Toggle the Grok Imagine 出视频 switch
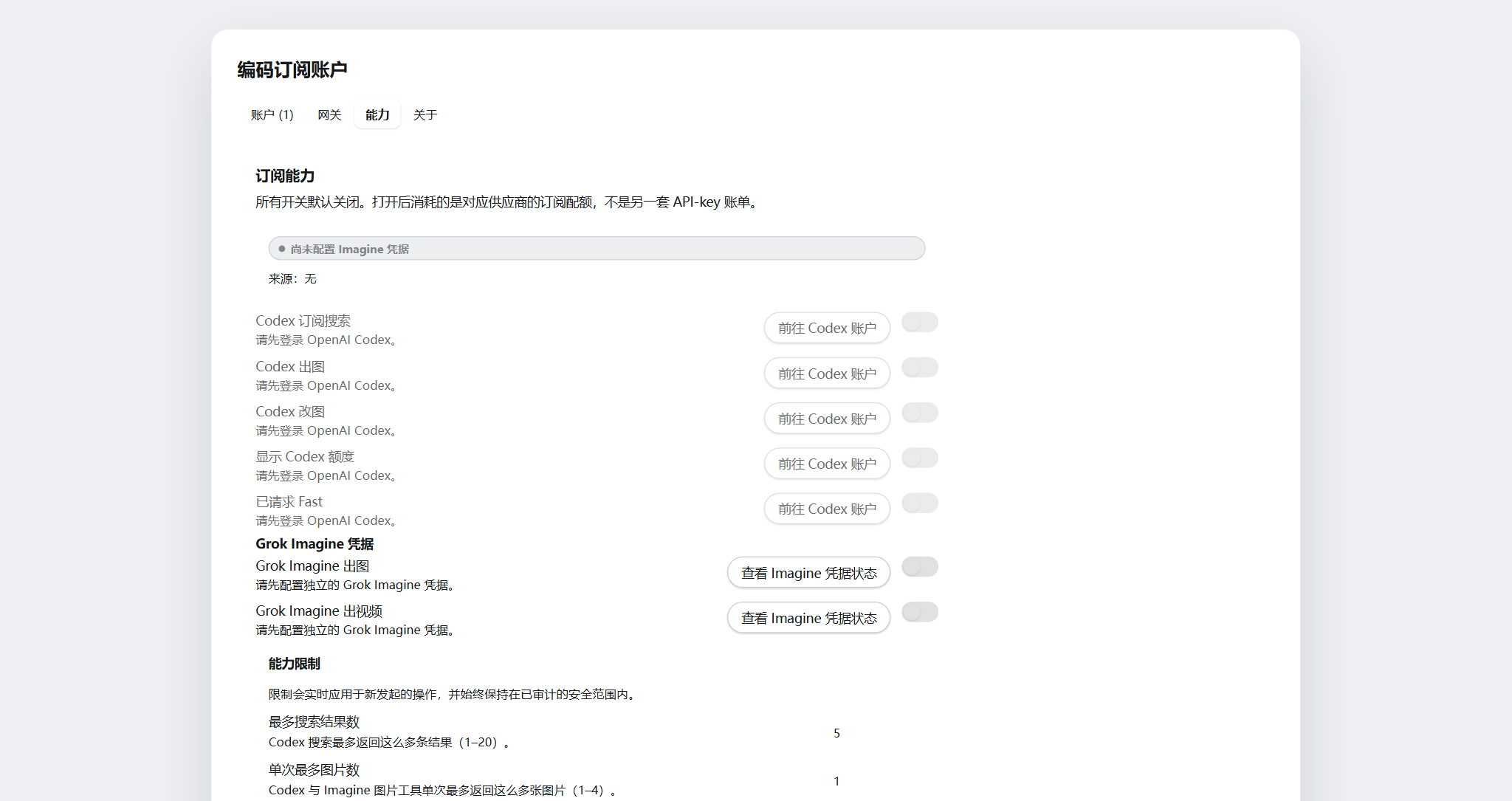The height and width of the screenshot is (801, 1512). (x=920, y=612)
